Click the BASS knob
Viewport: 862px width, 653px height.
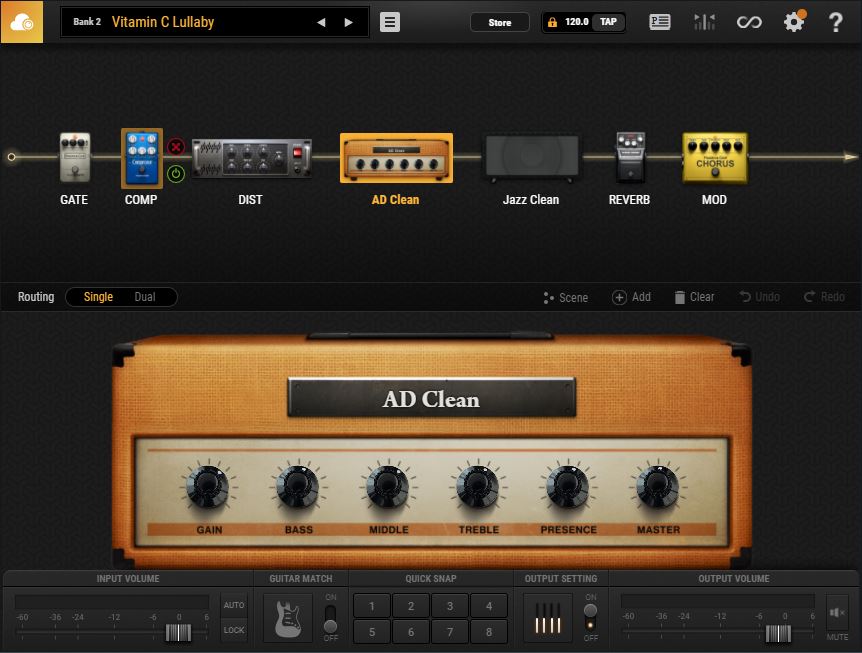297,487
